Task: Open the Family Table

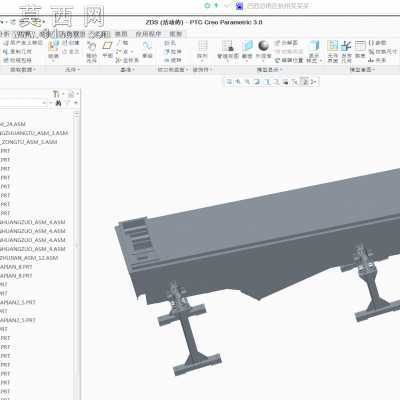Action: pyautogui.click(x=360, y=49)
